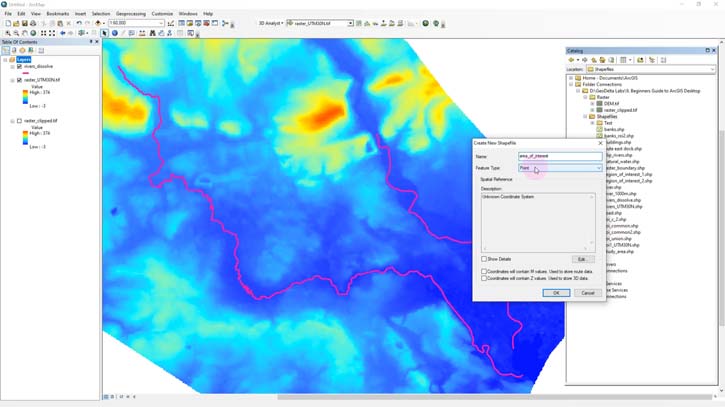Open the ArcToolbox red toolbox icon

[206, 23]
